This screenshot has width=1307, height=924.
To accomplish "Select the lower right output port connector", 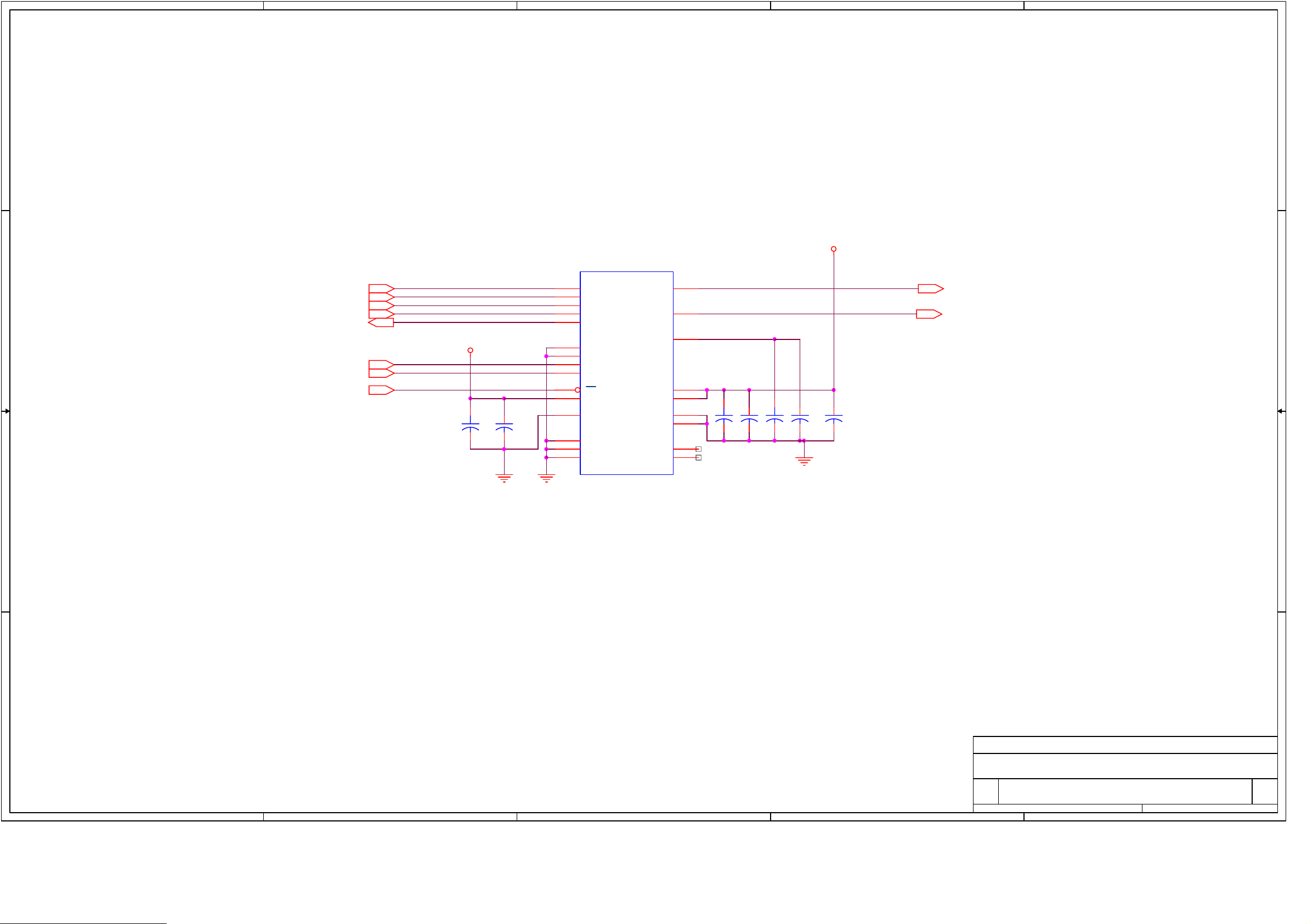I will click(x=929, y=314).
